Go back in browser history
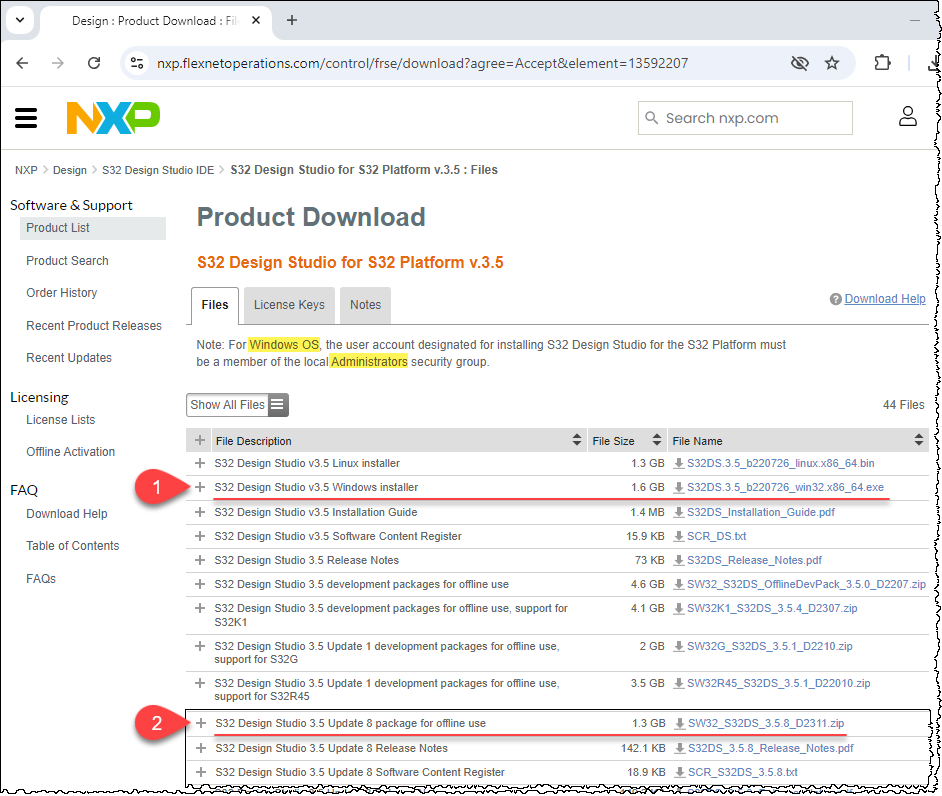942x796 pixels. [22, 63]
